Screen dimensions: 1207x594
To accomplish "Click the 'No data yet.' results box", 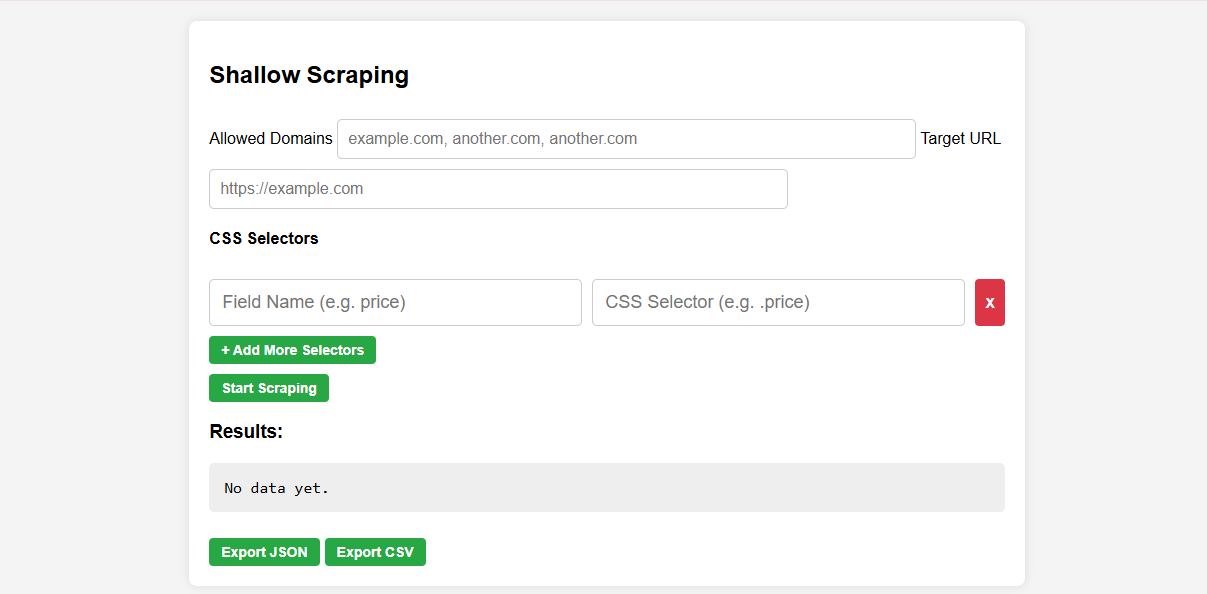I will 606,488.
